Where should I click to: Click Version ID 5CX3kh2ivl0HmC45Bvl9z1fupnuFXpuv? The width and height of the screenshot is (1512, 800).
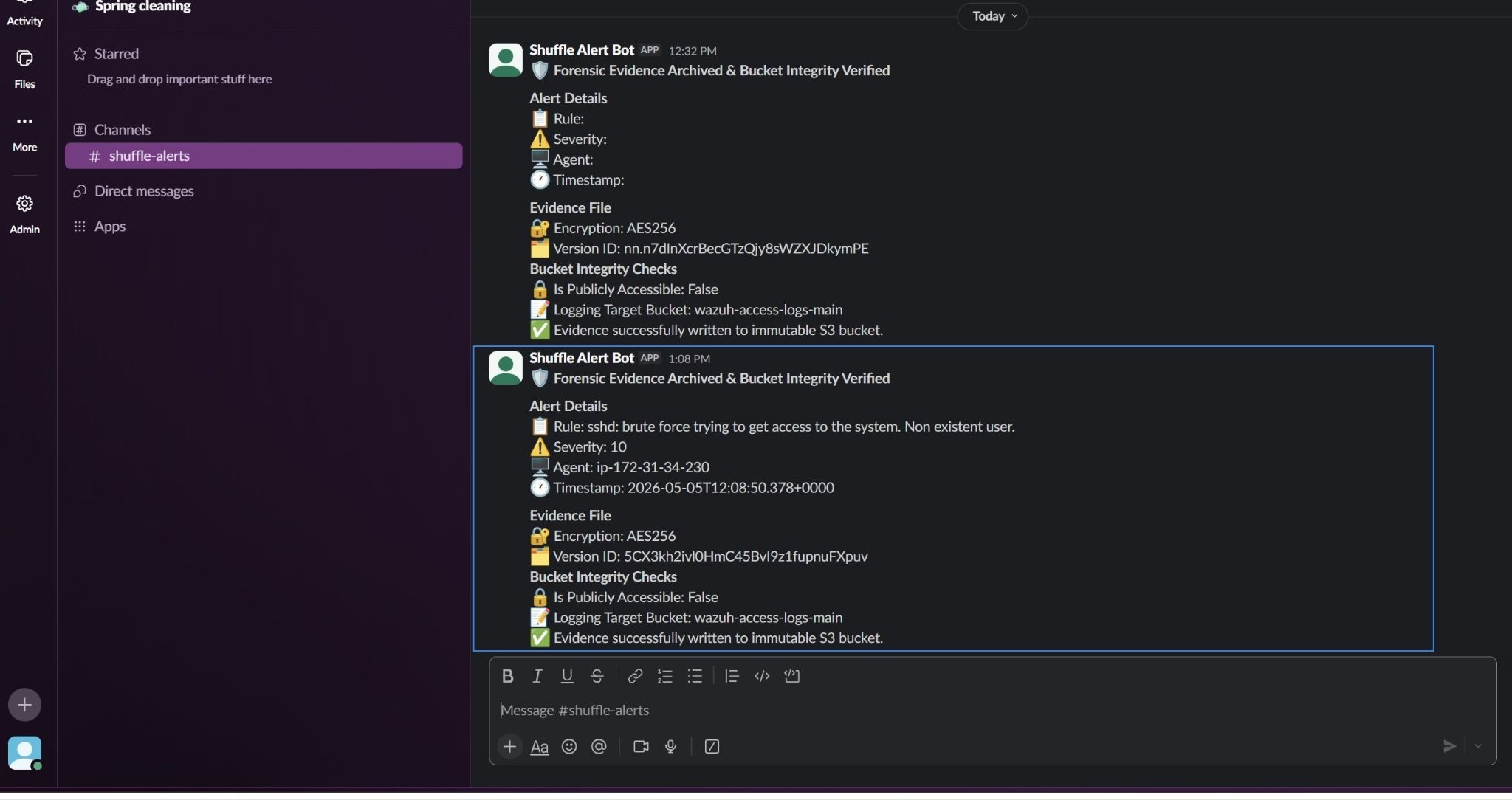pyautogui.click(x=710, y=556)
